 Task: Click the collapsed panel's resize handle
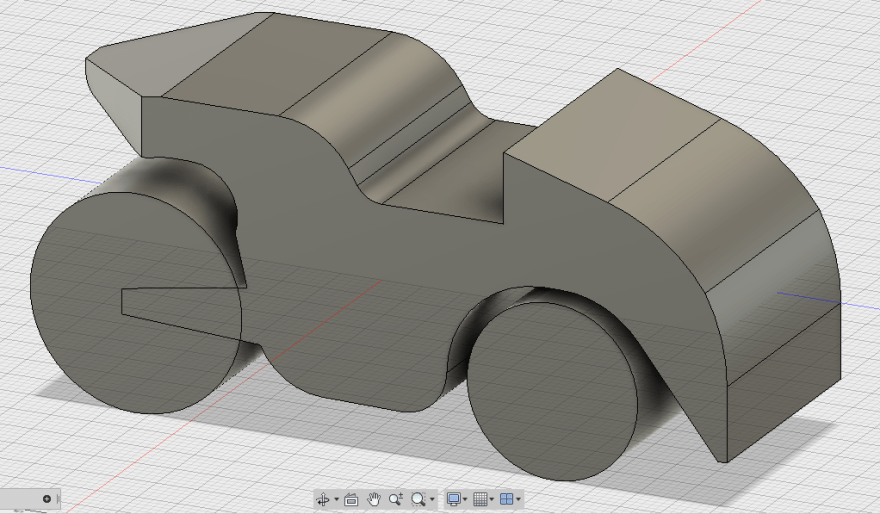(x=61, y=498)
